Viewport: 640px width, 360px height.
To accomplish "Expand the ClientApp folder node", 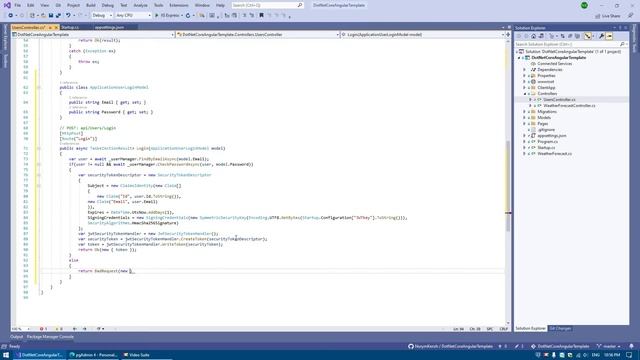I will tap(524, 88).
